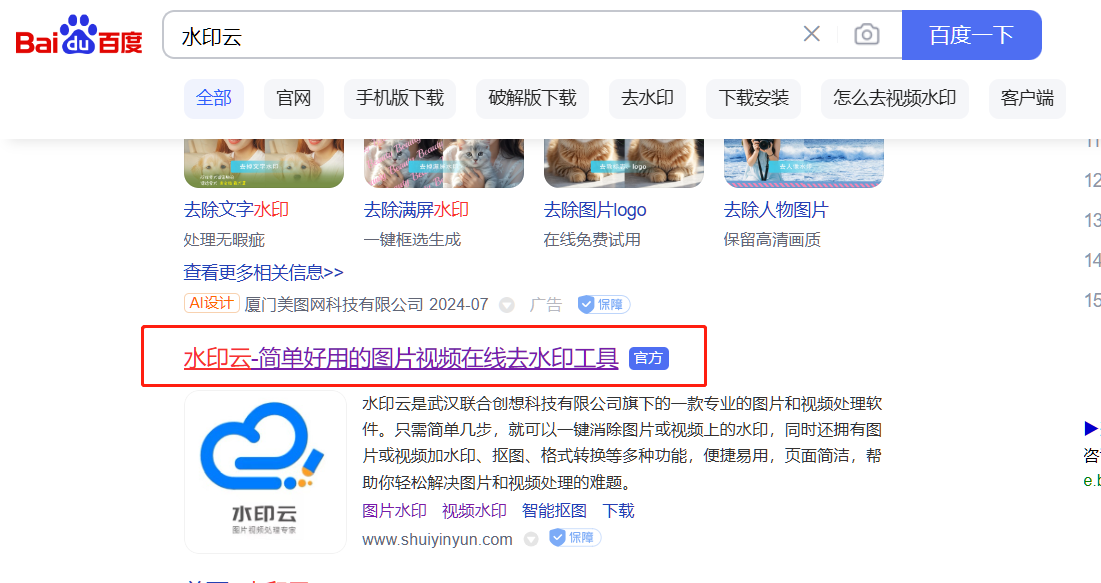Viewport: 1101px width, 583px height.
Task: Click the www.shuiyinyun.com URL
Action: pyautogui.click(x=437, y=539)
